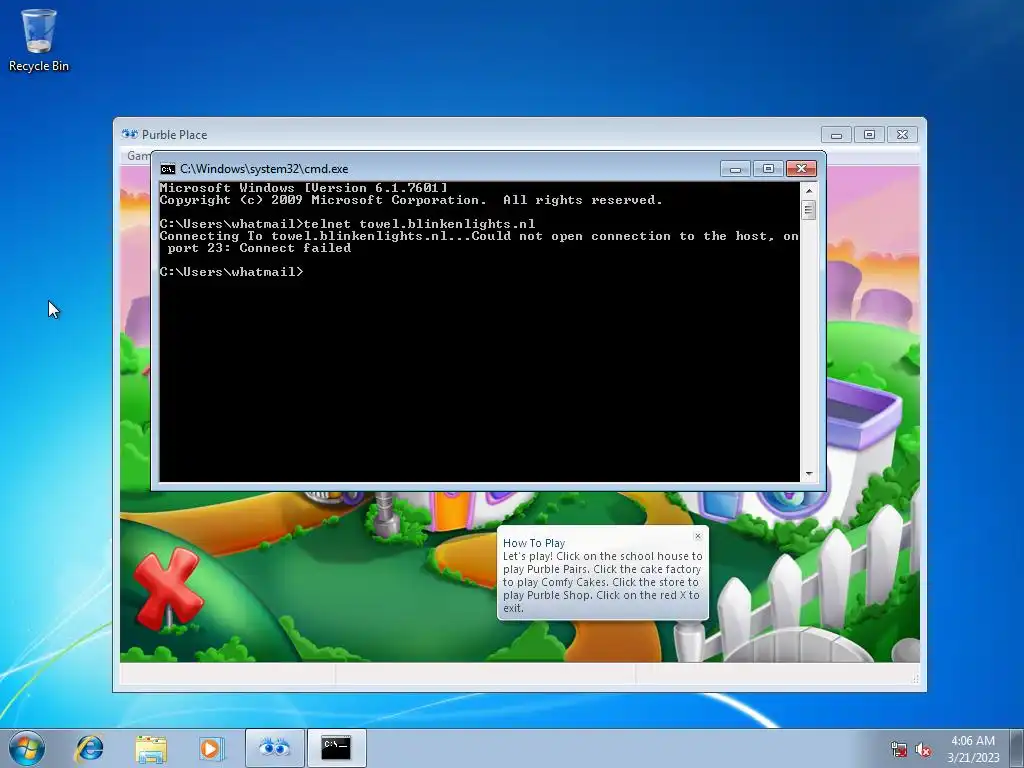Click the muted volume tray icon

coord(922,750)
